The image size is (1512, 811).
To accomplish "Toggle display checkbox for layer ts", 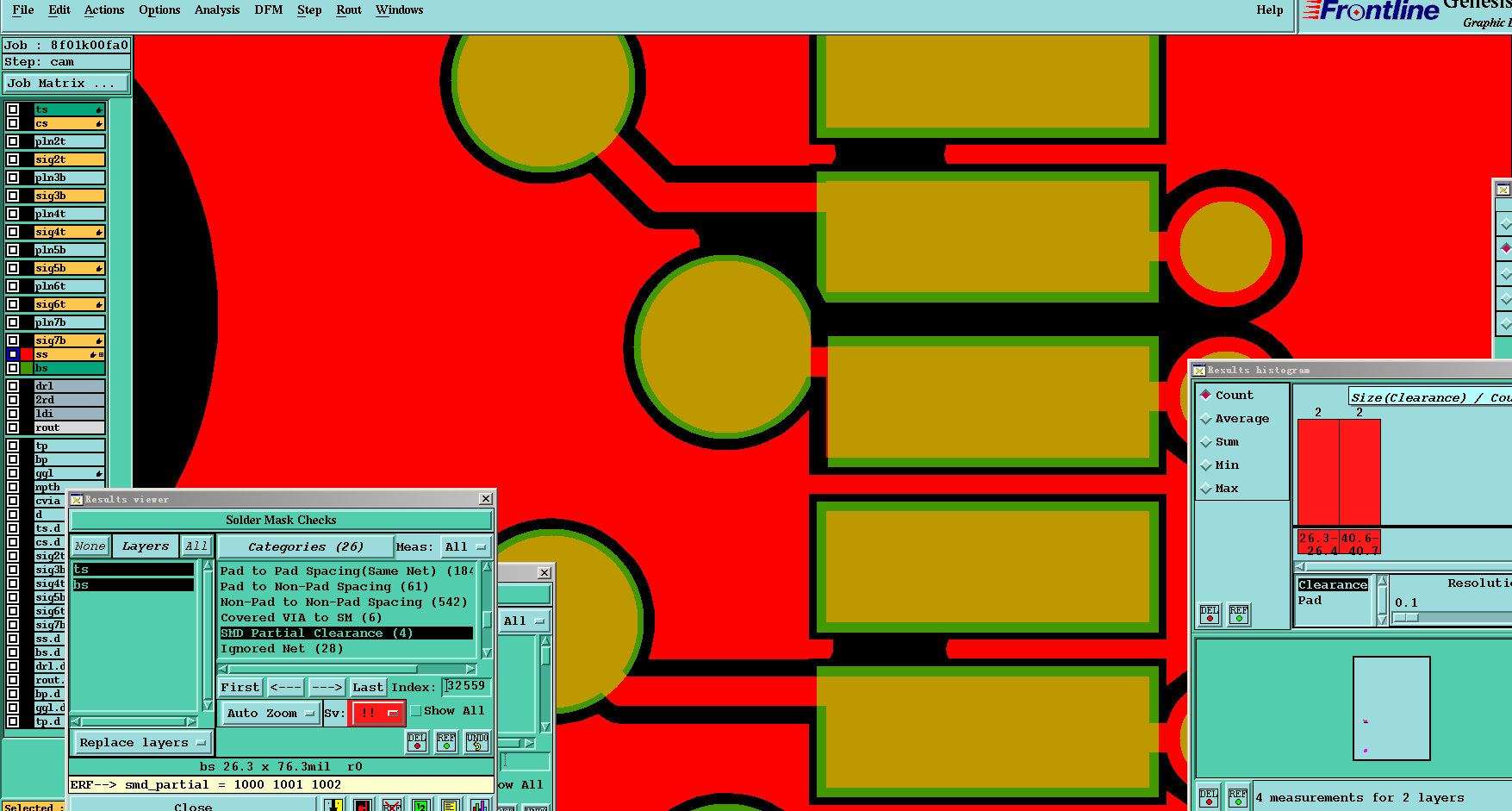I will point(13,109).
